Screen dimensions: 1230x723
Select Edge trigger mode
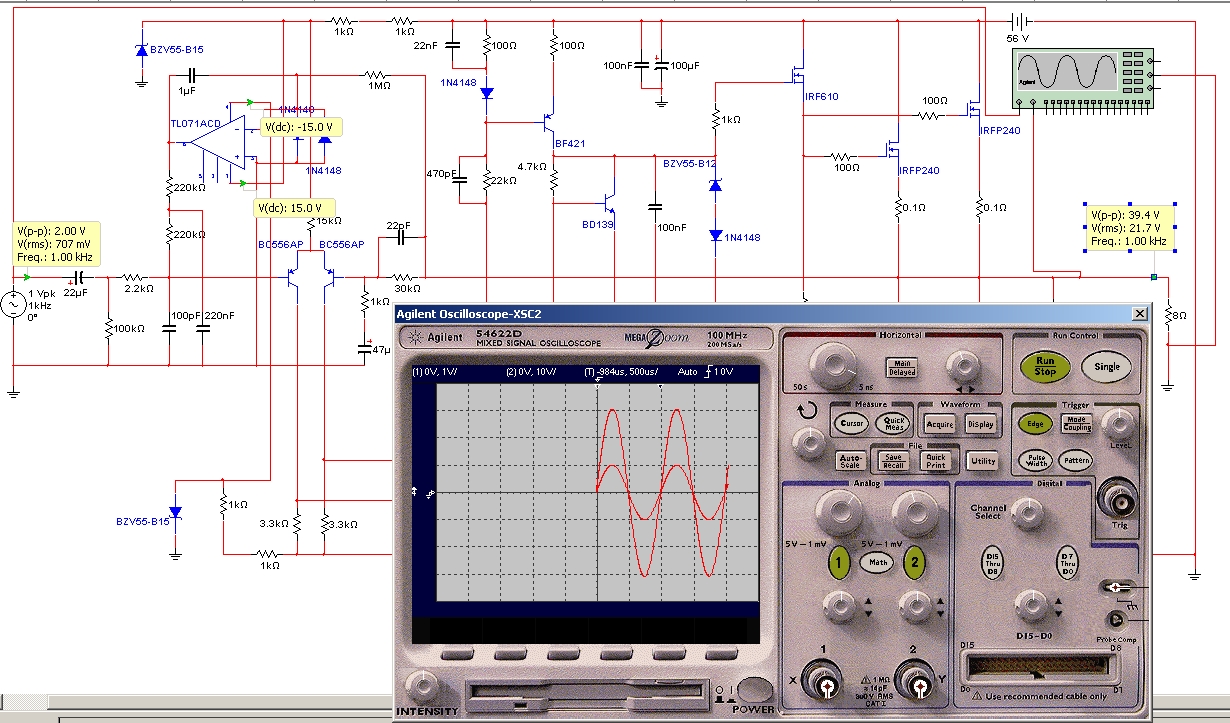coord(1034,423)
